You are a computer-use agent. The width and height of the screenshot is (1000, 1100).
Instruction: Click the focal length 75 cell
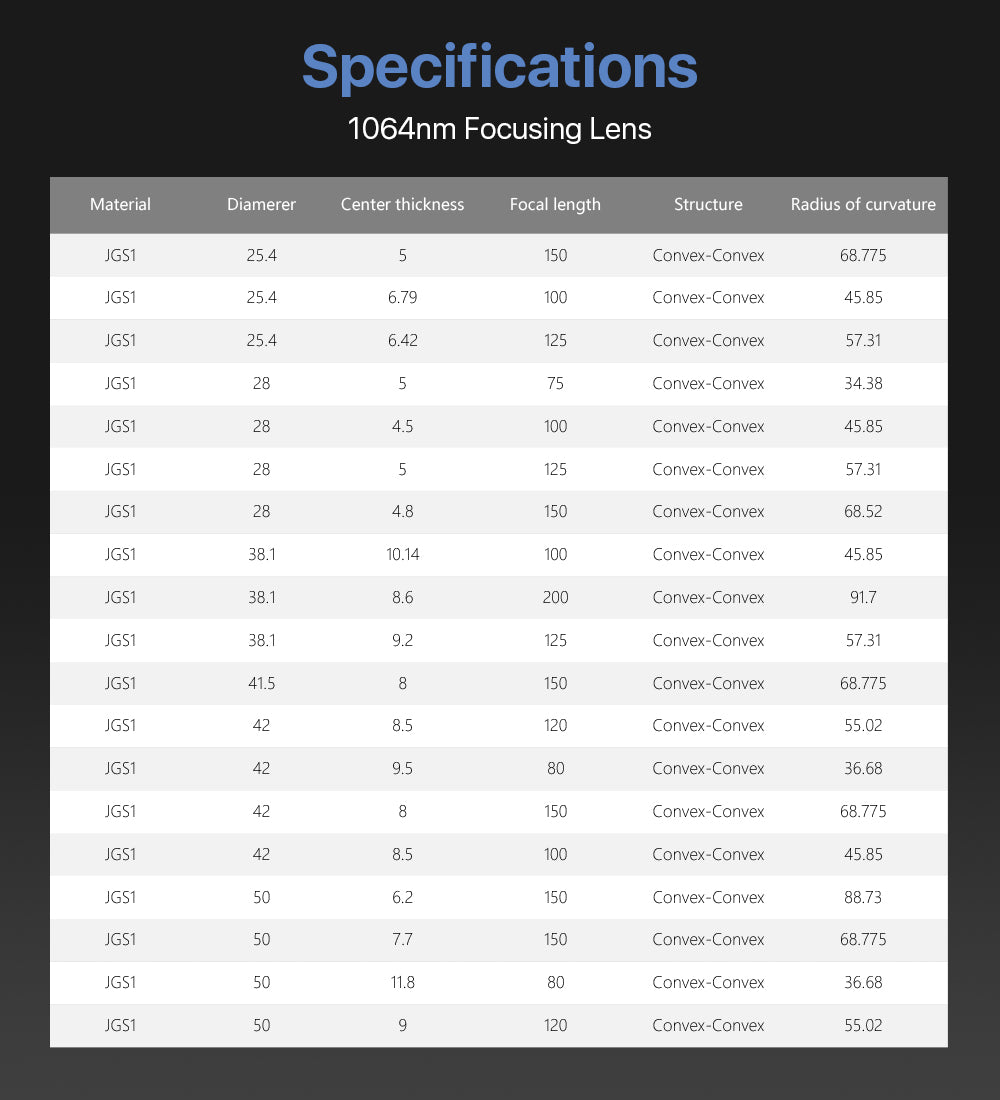click(x=555, y=384)
